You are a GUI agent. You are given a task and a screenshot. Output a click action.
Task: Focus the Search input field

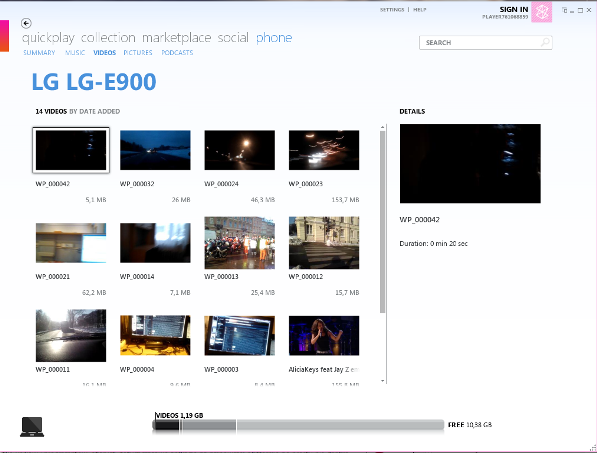486,43
